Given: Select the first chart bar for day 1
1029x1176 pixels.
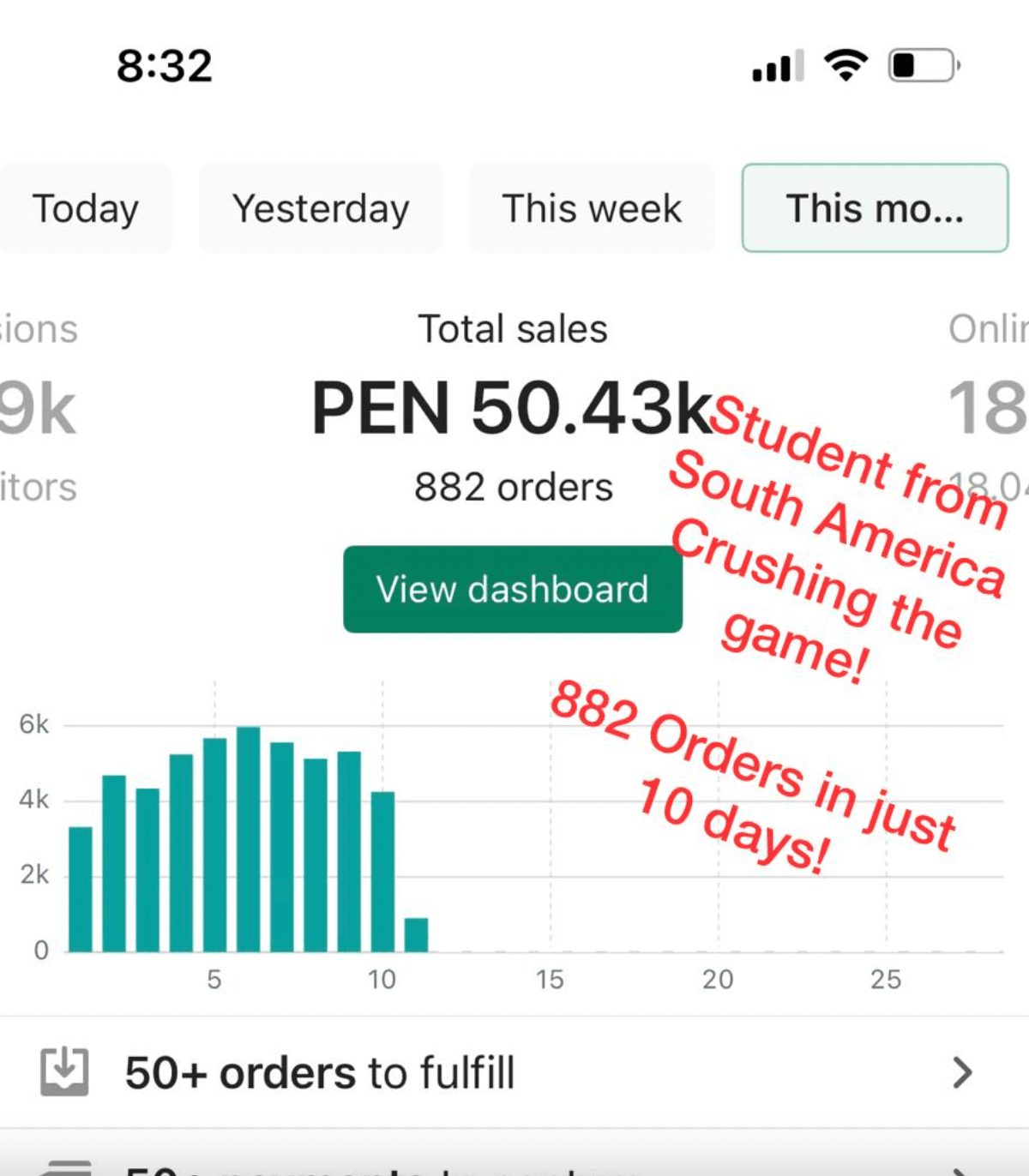Looking at the screenshot, I should tap(81, 889).
